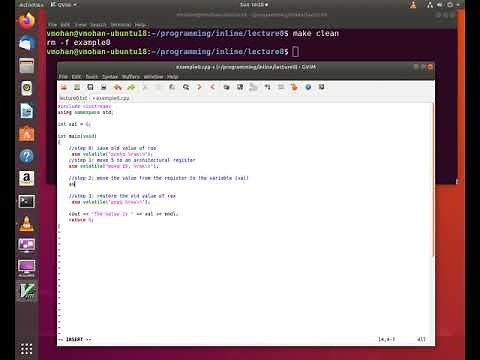The height and width of the screenshot is (360, 480).
Task: Click the Find Next arrow icon
Action: [199, 87]
